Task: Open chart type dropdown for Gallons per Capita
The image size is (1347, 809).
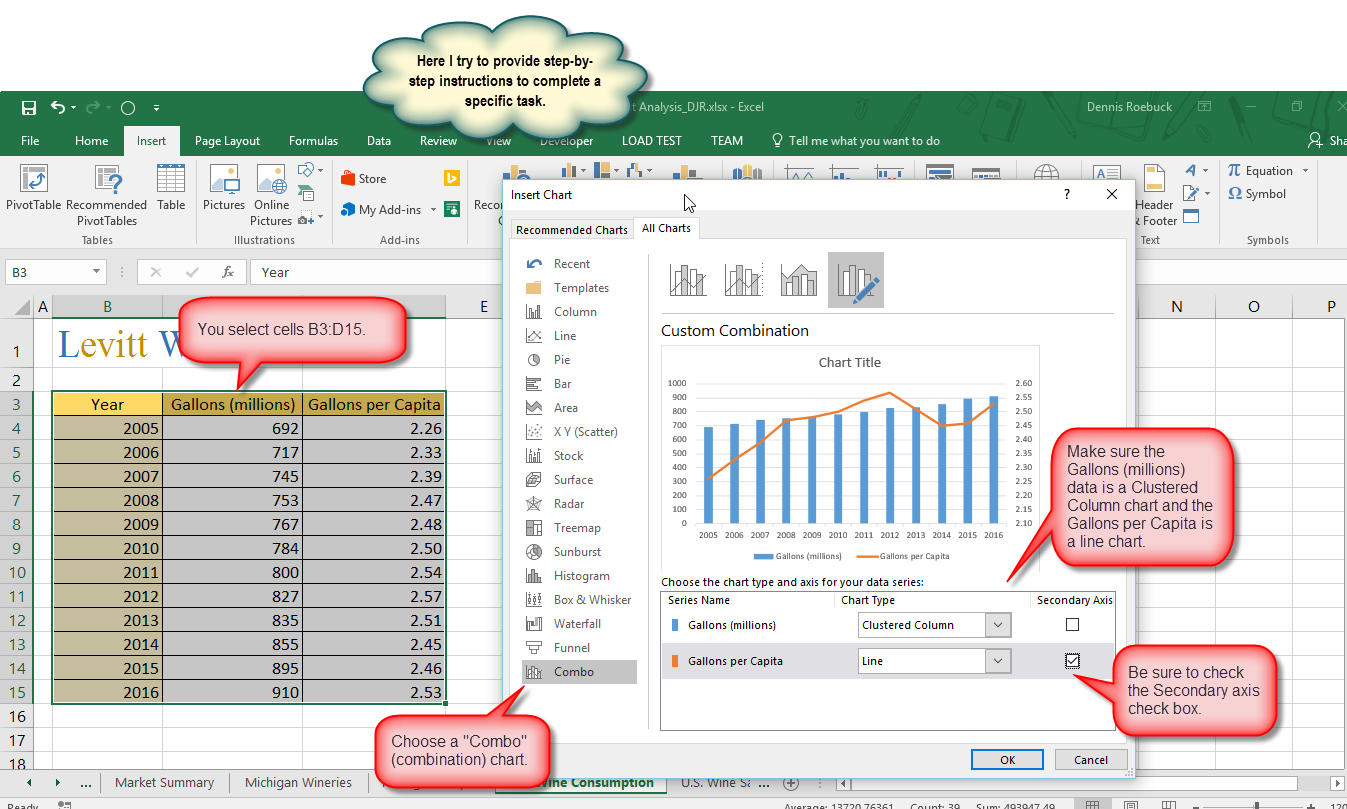Action: point(998,661)
